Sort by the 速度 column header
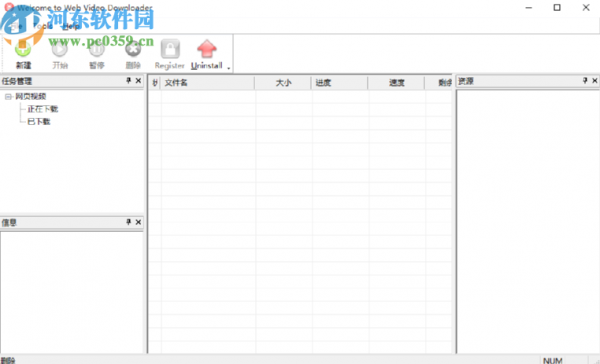The width and height of the screenshot is (600, 364). 396,83
